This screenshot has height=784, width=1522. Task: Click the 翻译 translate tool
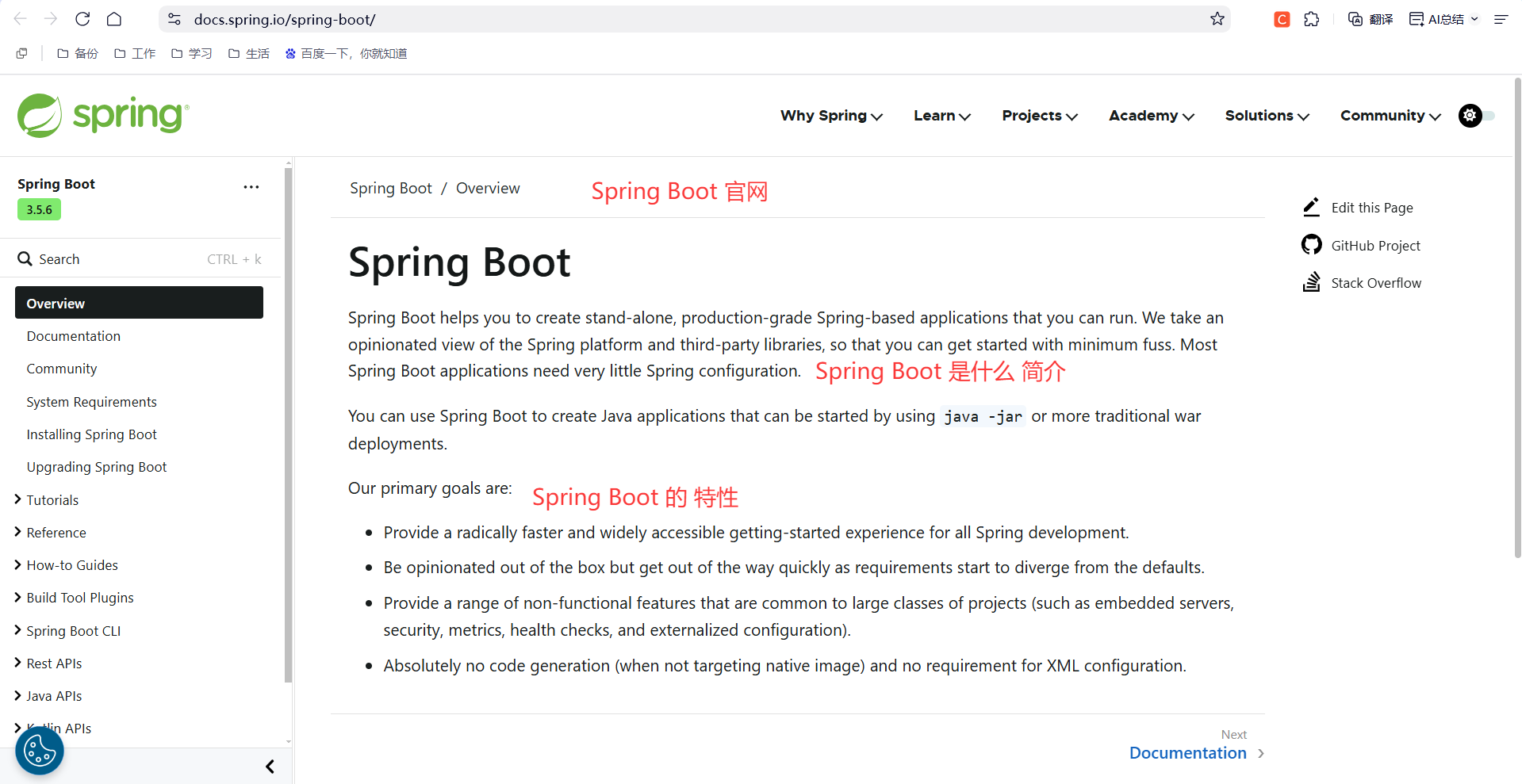pyautogui.click(x=1371, y=19)
